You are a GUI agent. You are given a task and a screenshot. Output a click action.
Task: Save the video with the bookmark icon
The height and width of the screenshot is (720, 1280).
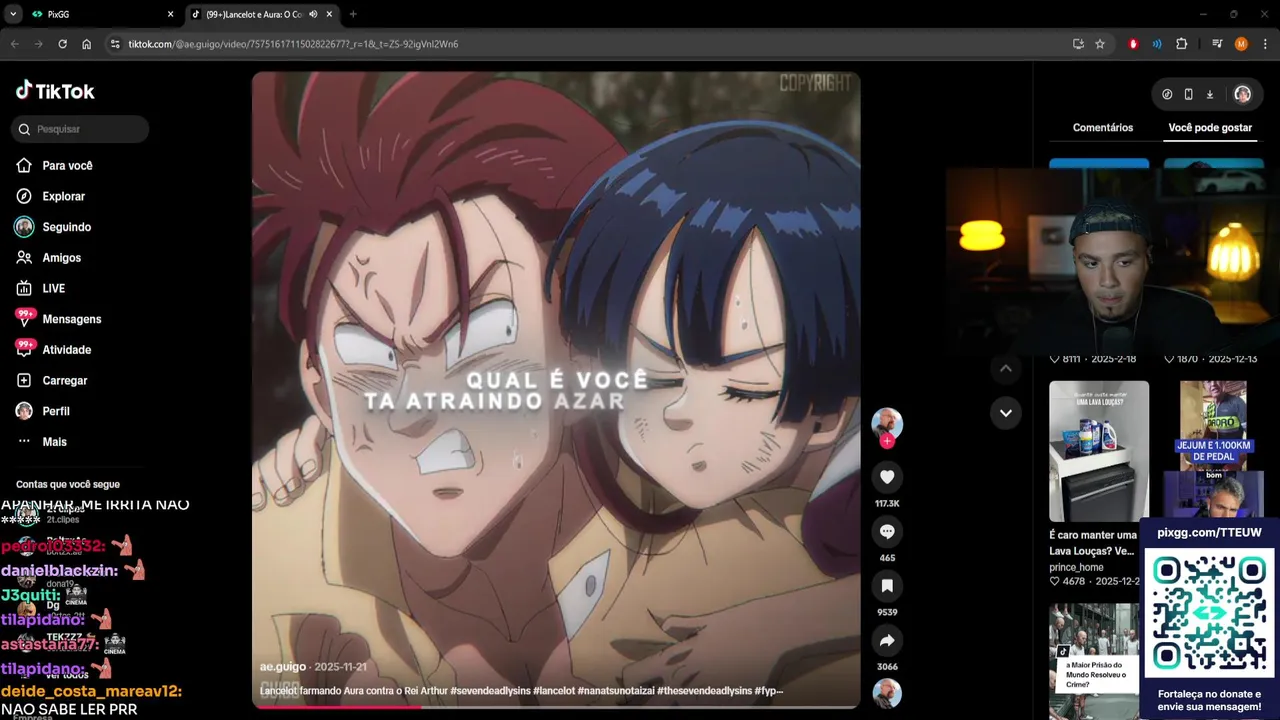tap(887, 585)
